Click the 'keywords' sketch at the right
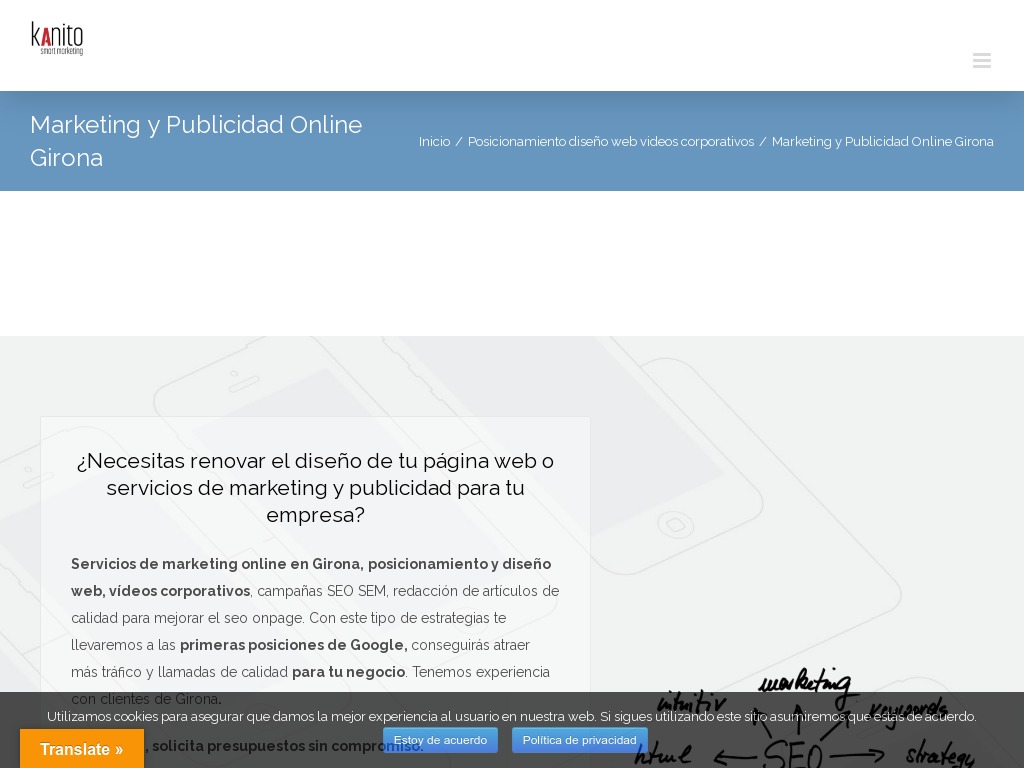The height and width of the screenshot is (768, 1024). point(910,708)
